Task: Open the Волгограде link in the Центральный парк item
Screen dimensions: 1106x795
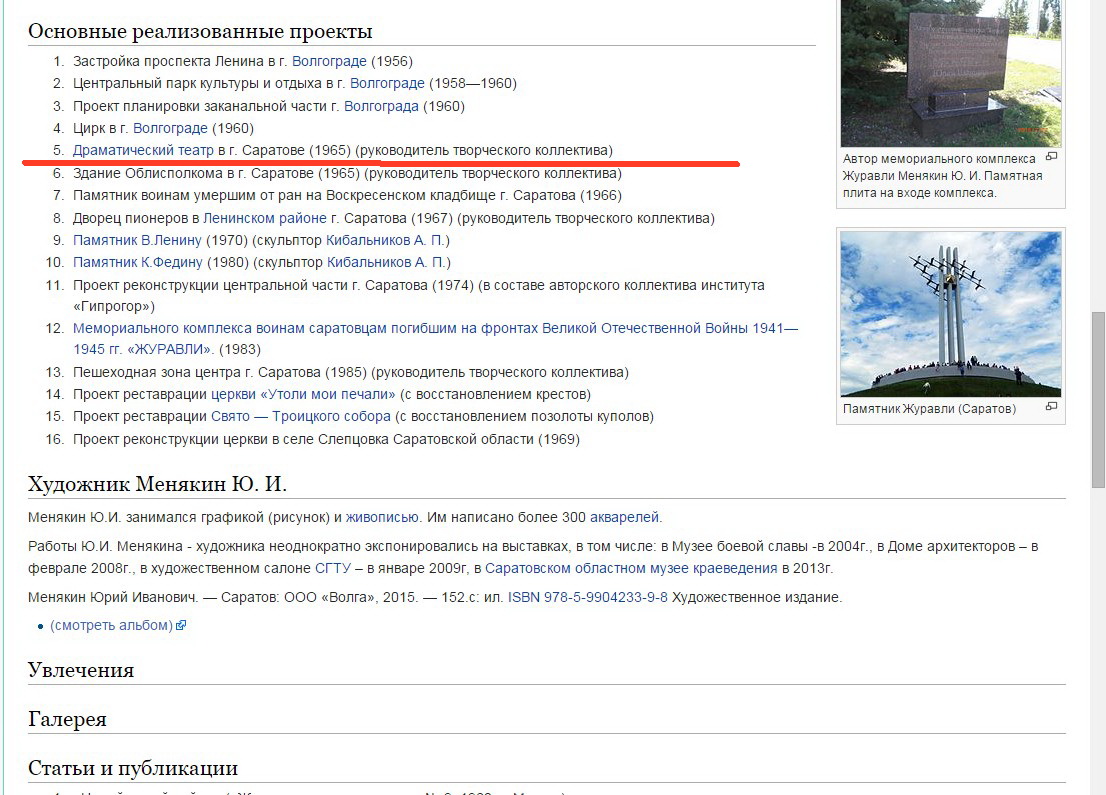Action: (x=387, y=83)
